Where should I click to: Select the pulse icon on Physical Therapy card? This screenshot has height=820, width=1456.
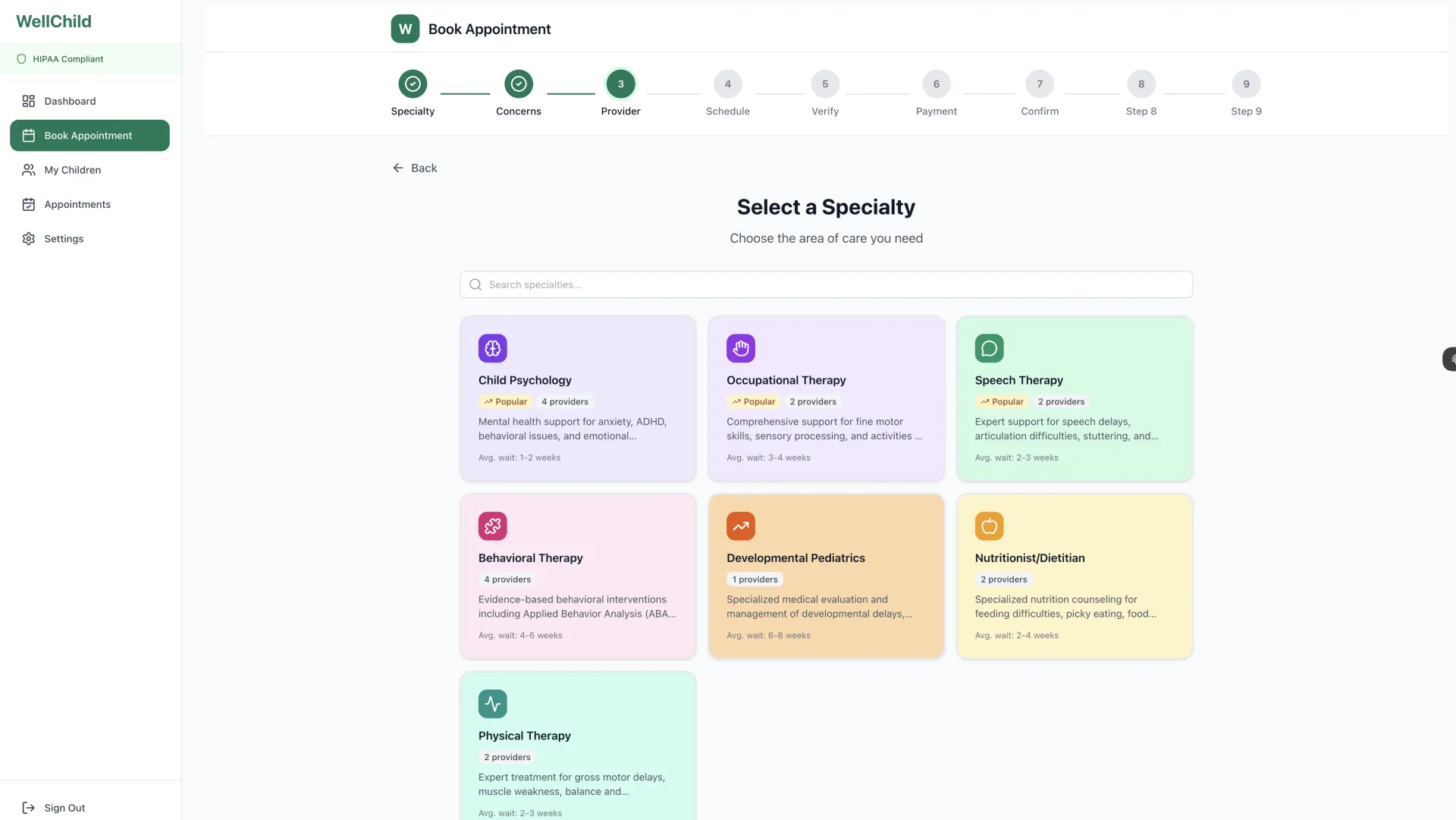pyautogui.click(x=493, y=703)
